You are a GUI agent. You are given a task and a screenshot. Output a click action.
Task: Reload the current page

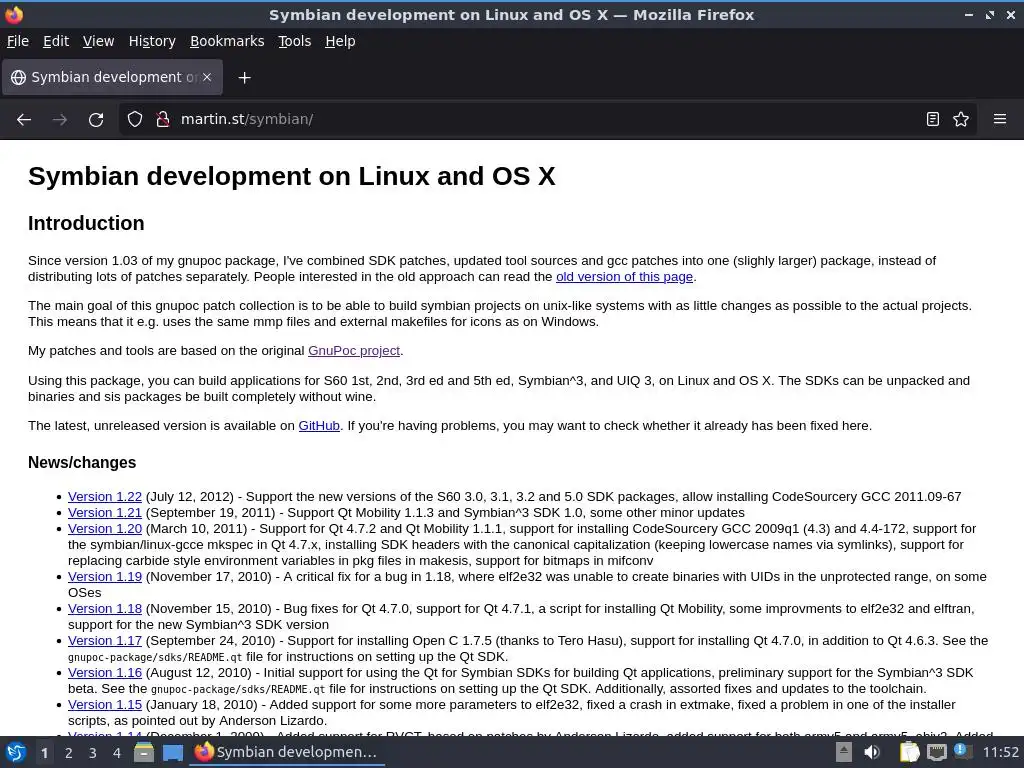point(96,120)
